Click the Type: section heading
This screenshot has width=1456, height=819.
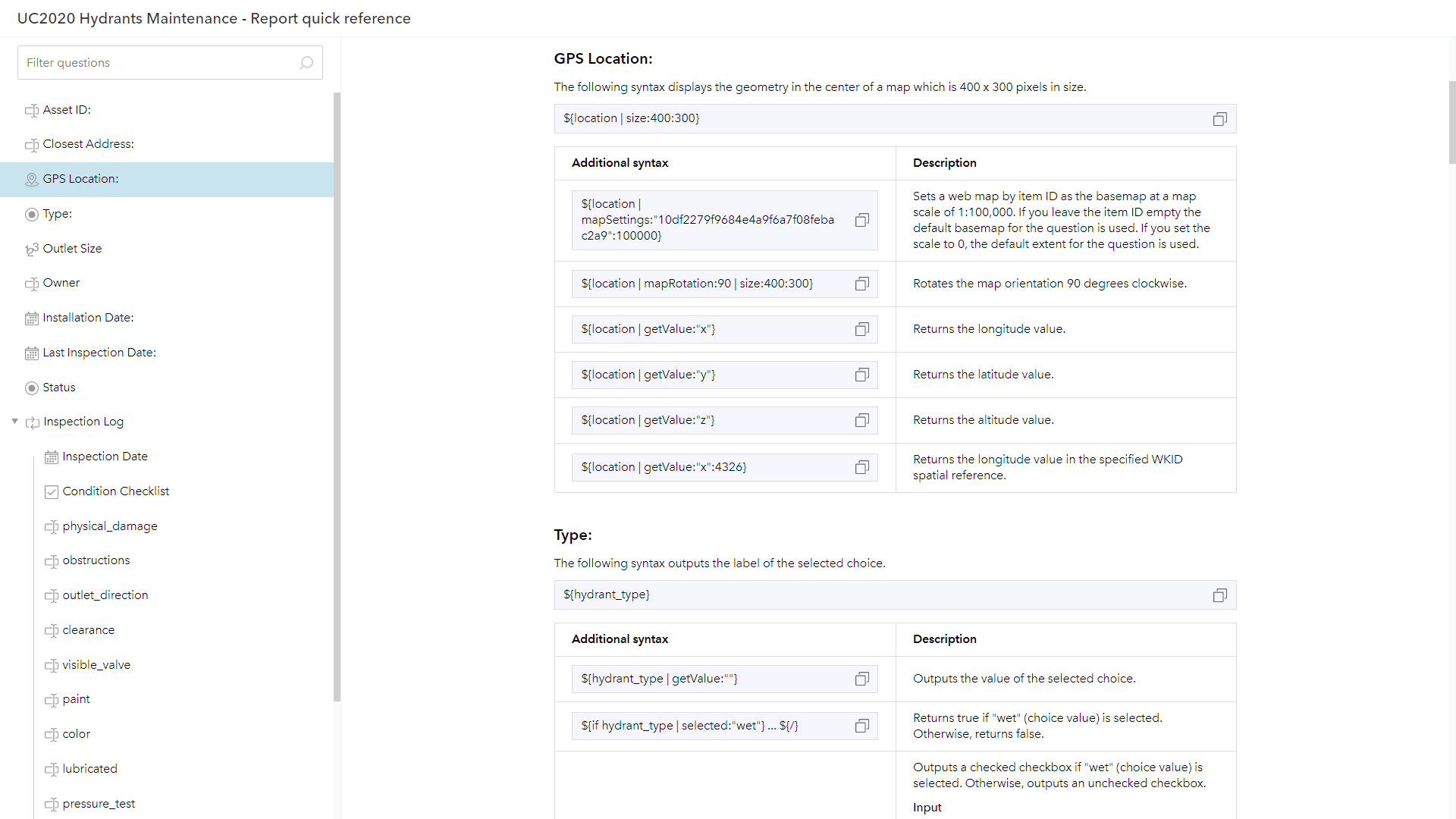pyautogui.click(x=573, y=535)
